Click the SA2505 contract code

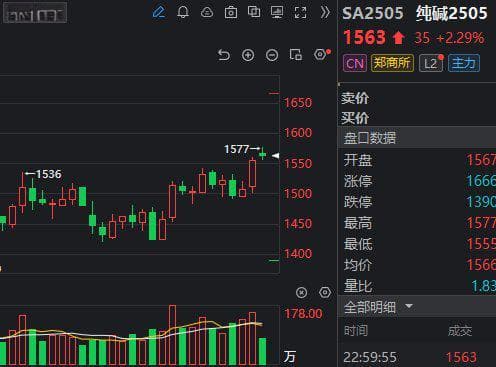(373, 14)
